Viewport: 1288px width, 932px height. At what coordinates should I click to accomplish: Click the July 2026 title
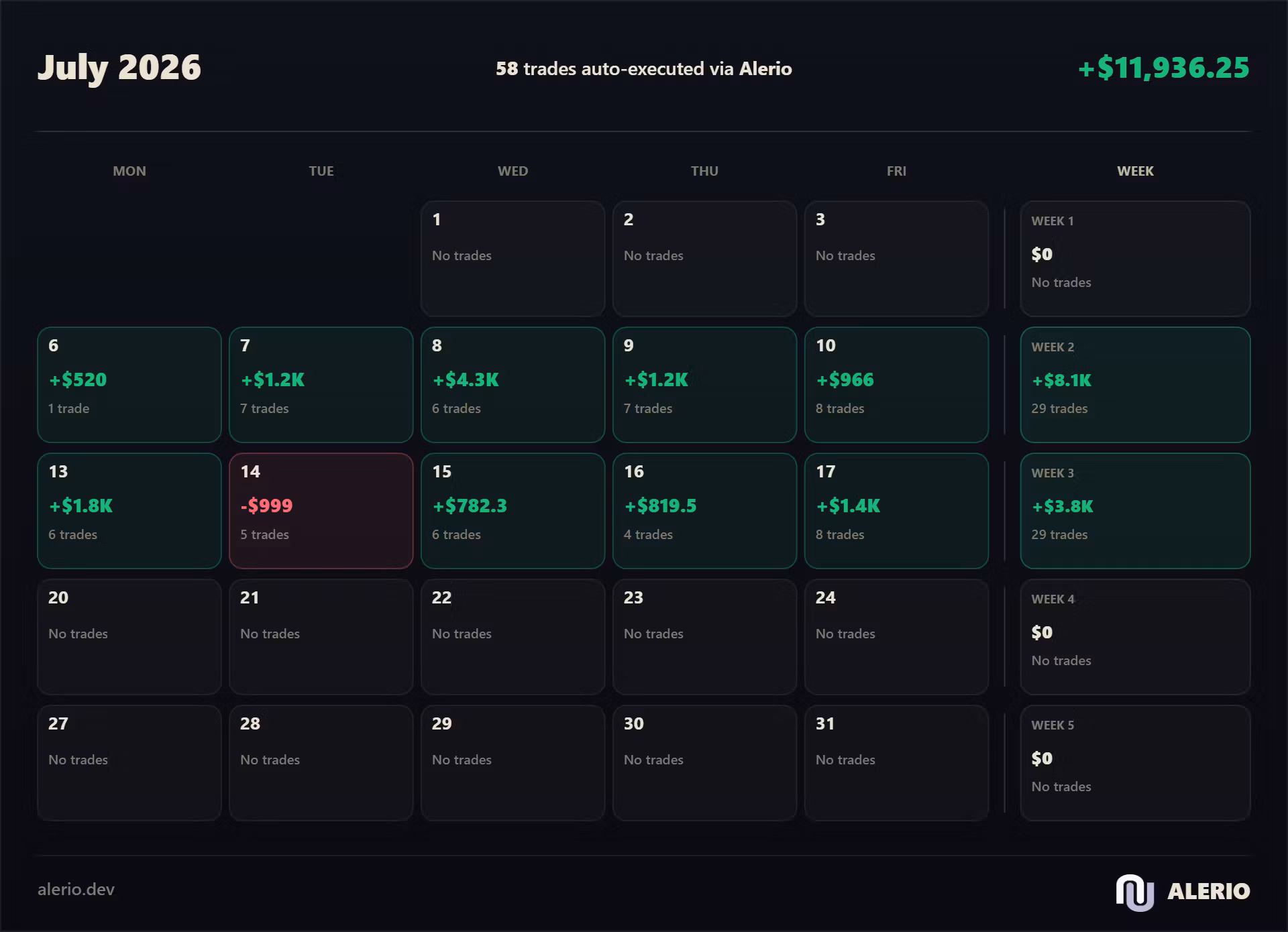tap(119, 68)
